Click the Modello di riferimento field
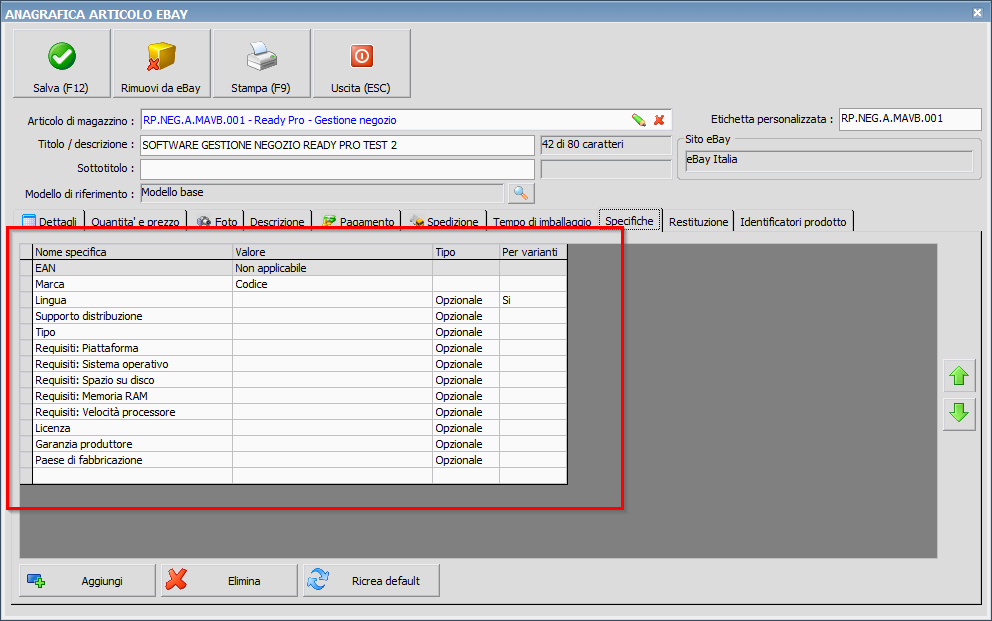The image size is (992, 621). click(x=322, y=193)
